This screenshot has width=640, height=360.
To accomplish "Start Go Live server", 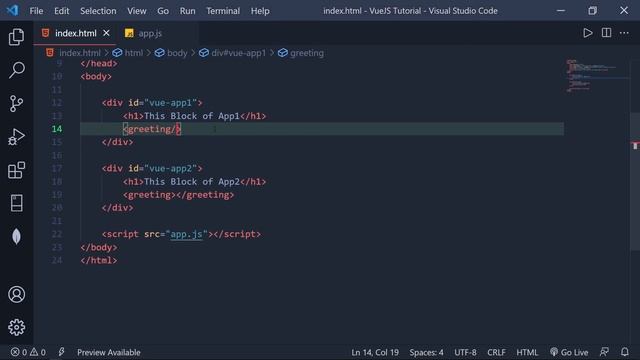I will pos(569,352).
